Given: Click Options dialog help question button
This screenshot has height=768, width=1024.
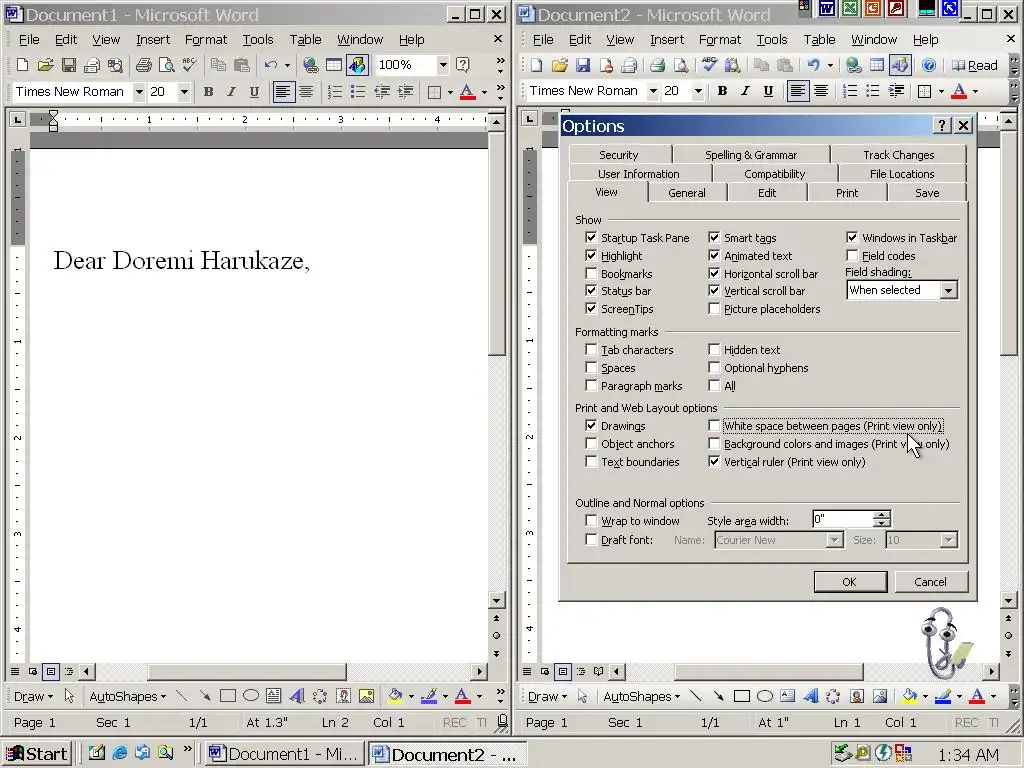Looking at the screenshot, I should coord(942,125).
